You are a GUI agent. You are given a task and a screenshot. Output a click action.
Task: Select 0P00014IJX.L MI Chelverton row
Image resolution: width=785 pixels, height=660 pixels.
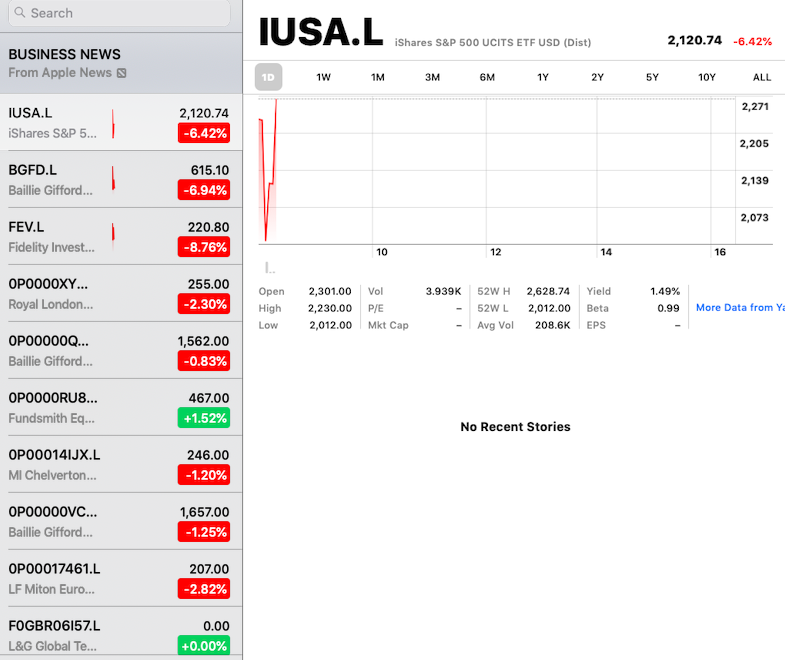pyautogui.click(x=121, y=465)
